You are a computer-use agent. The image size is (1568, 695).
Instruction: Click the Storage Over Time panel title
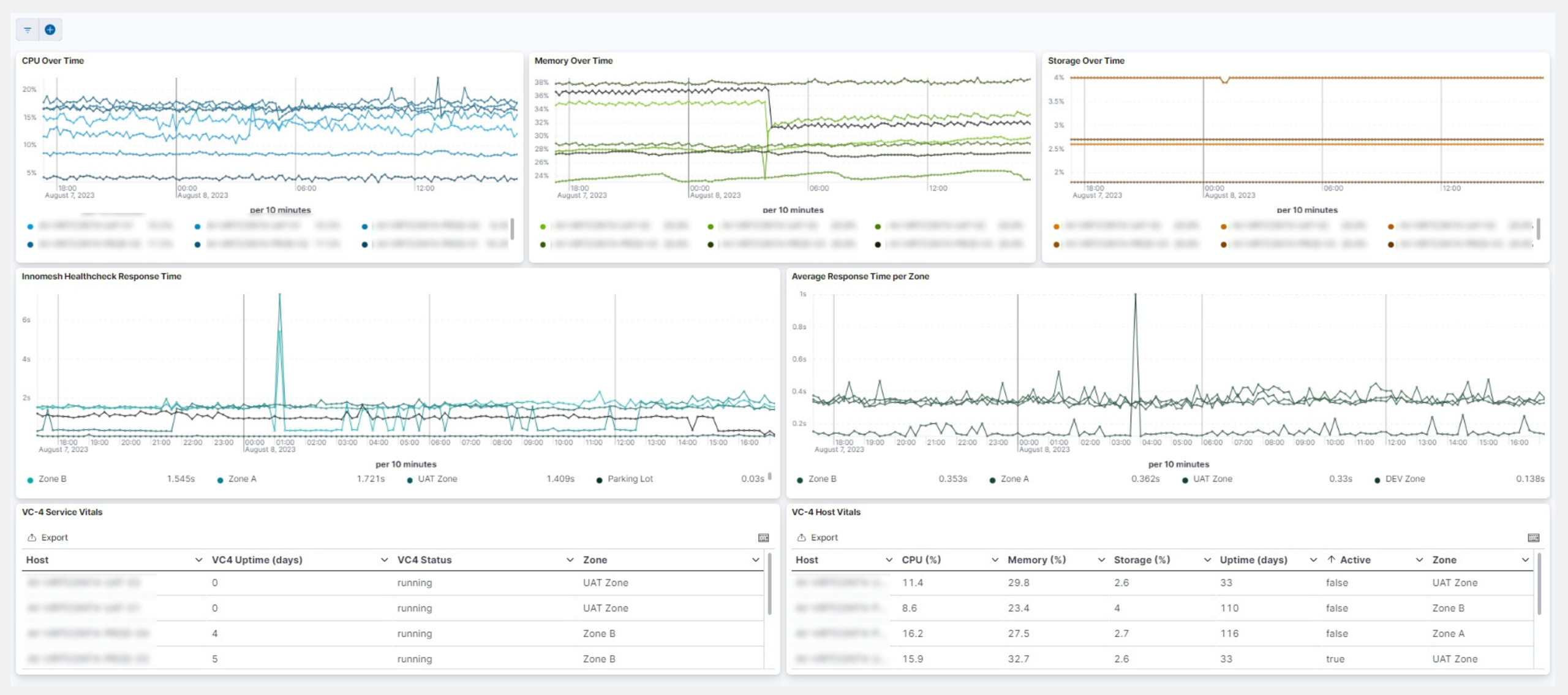pyautogui.click(x=1086, y=61)
